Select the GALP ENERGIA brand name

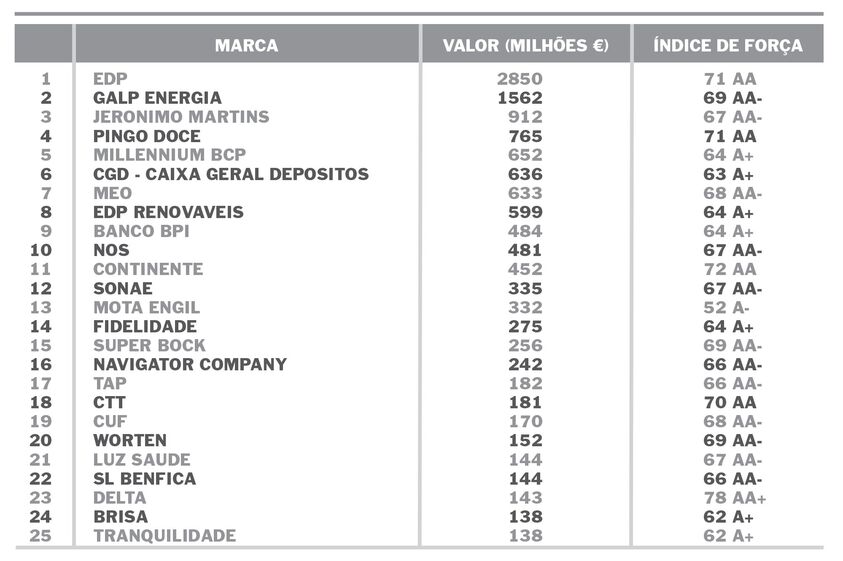pos(157,98)
